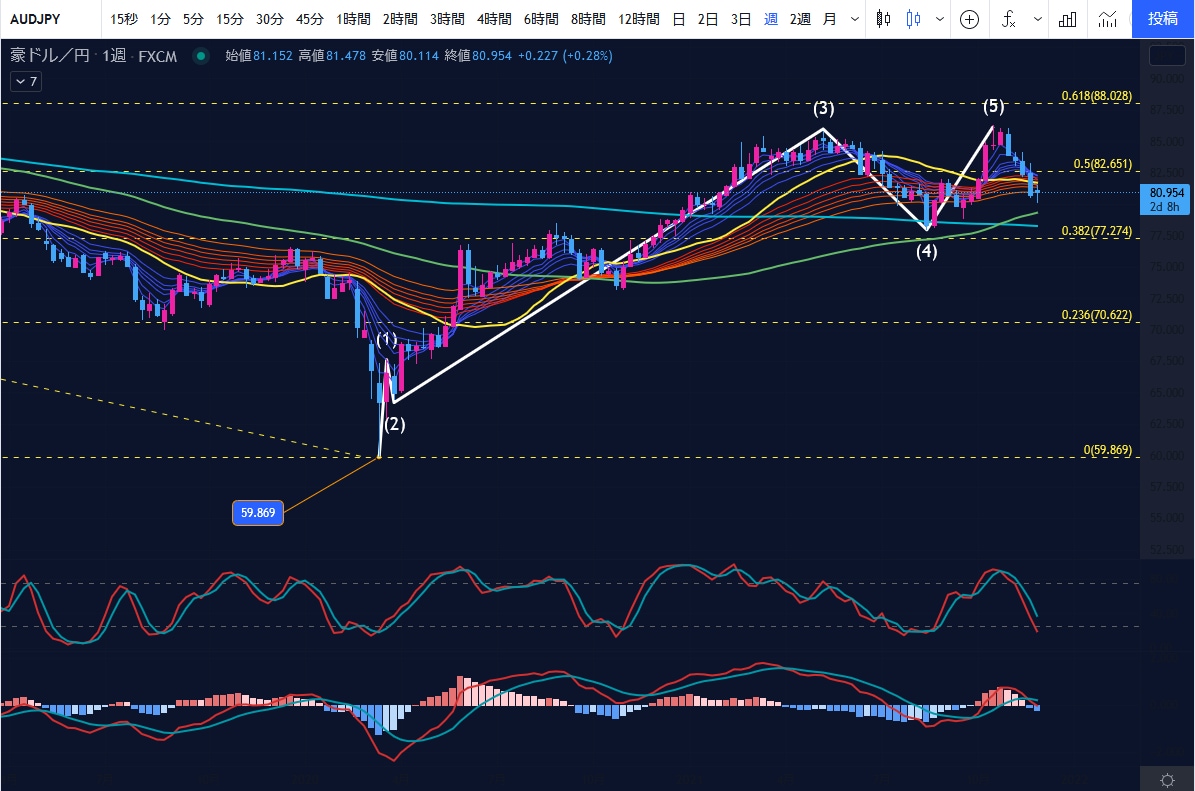1195x791 pixels.
Task: Click the green market status dot
Action: tap(200, 56)
